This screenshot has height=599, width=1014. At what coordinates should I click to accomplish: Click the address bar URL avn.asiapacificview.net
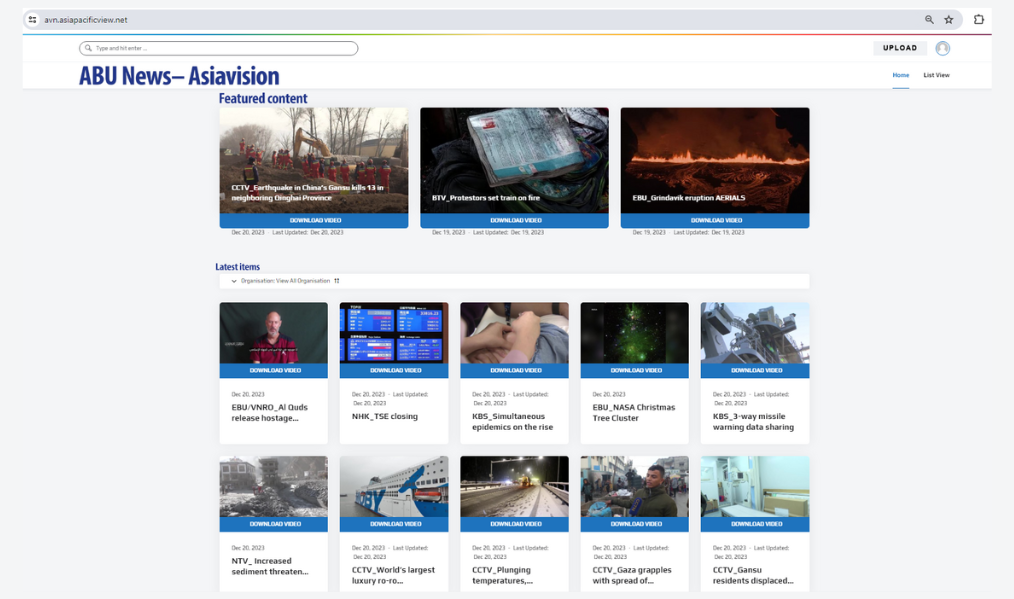86,19
